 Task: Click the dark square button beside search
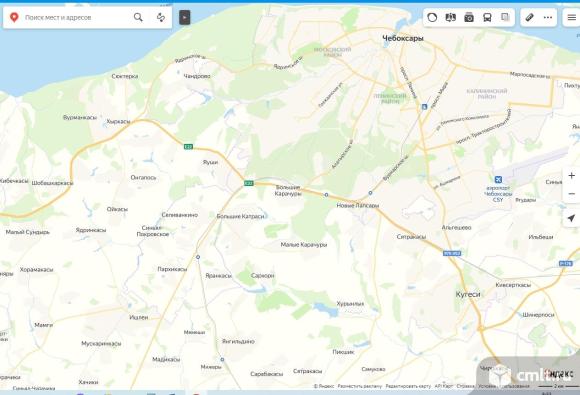[185, 17]
